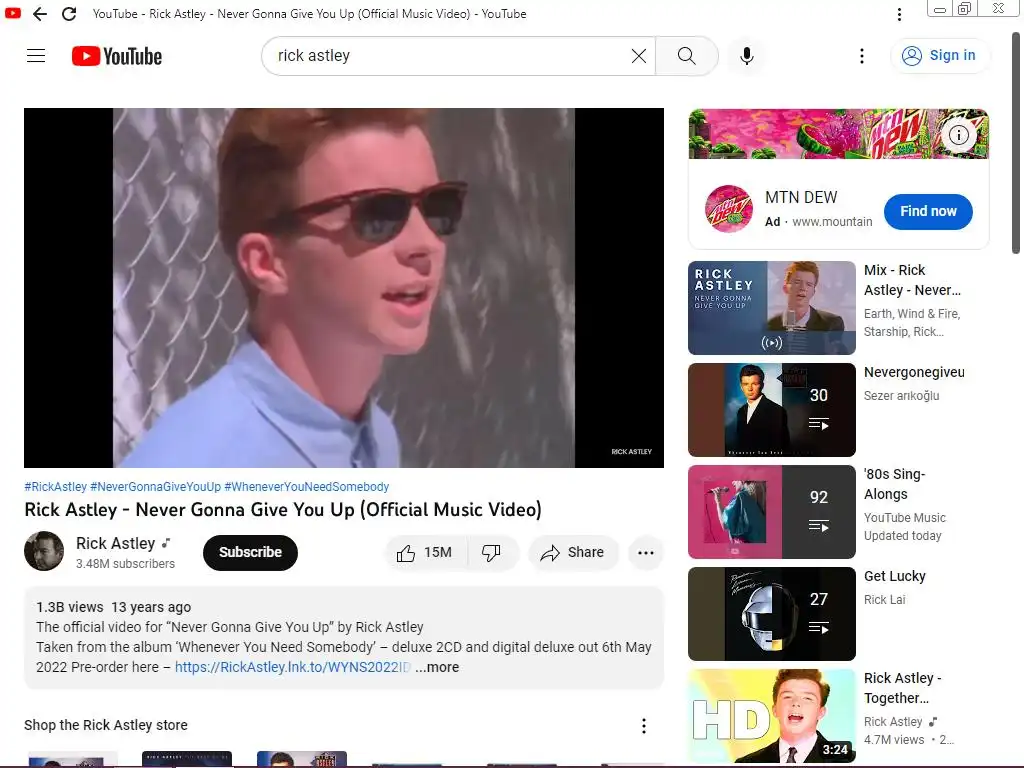Screen dimensions: 1024x768
Task: Open Nevergonegiveu playlist thumbnail
Action: 772,409
